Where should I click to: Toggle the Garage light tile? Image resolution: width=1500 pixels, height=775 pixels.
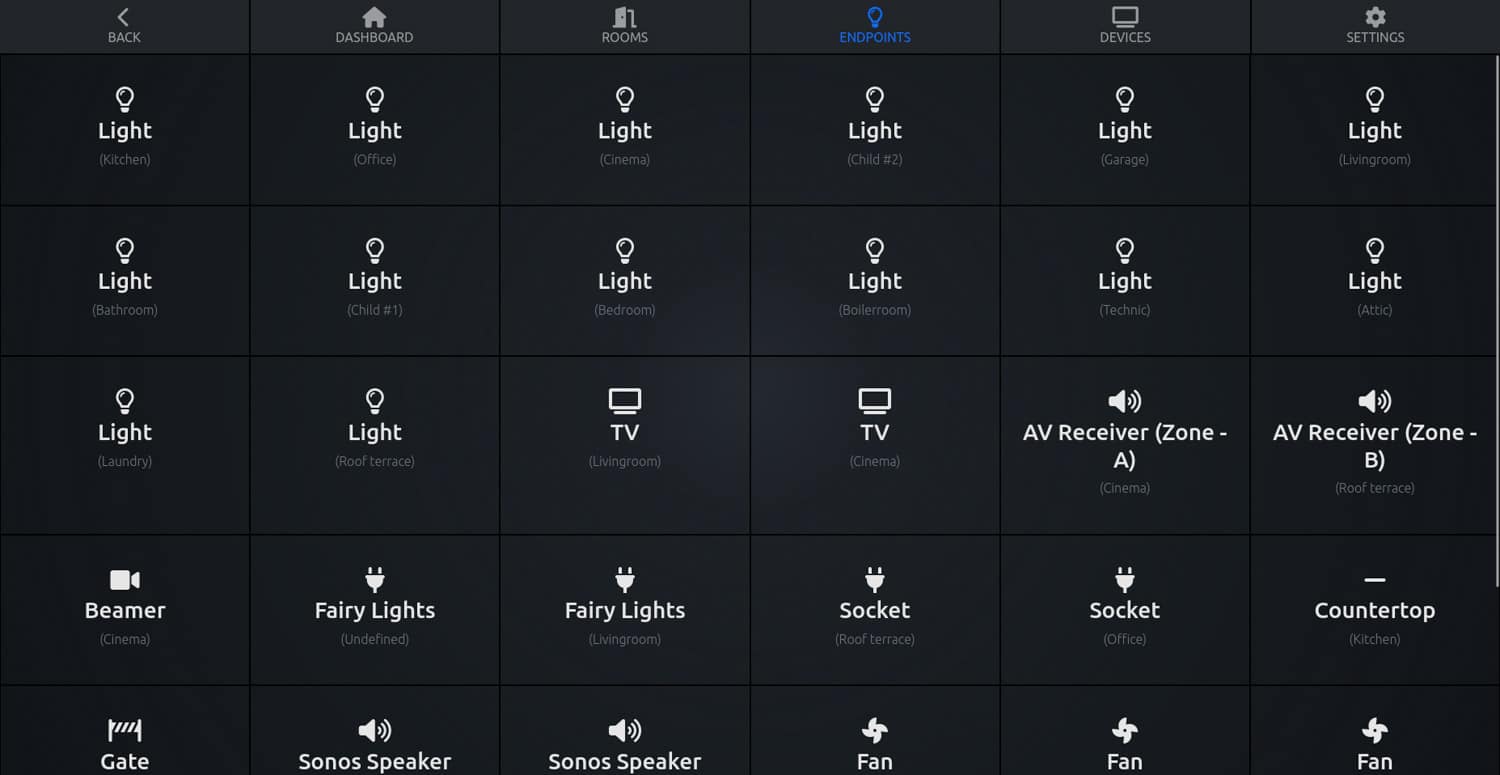pyautogui.click(x=1125, y=130)
